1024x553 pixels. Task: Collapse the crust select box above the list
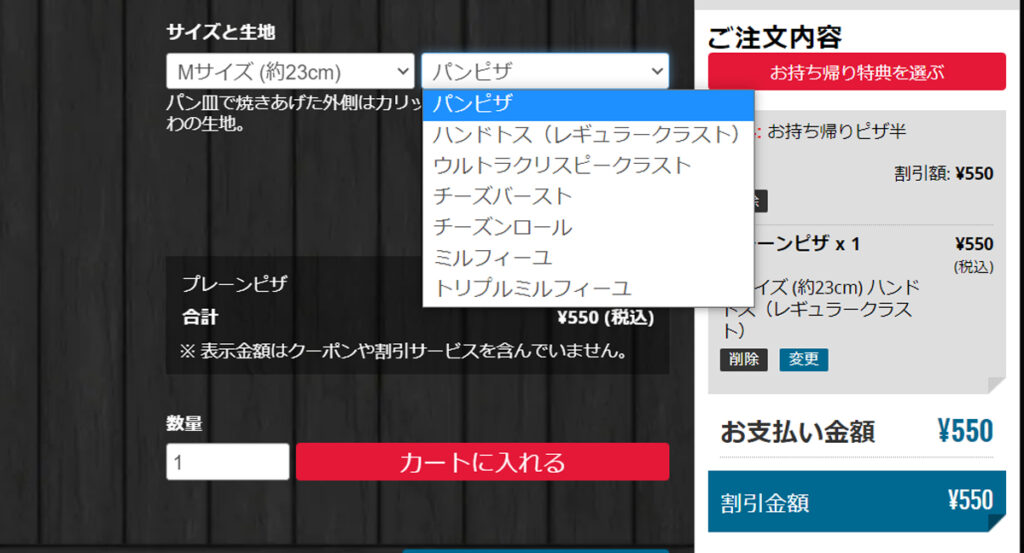pos(545,71)
